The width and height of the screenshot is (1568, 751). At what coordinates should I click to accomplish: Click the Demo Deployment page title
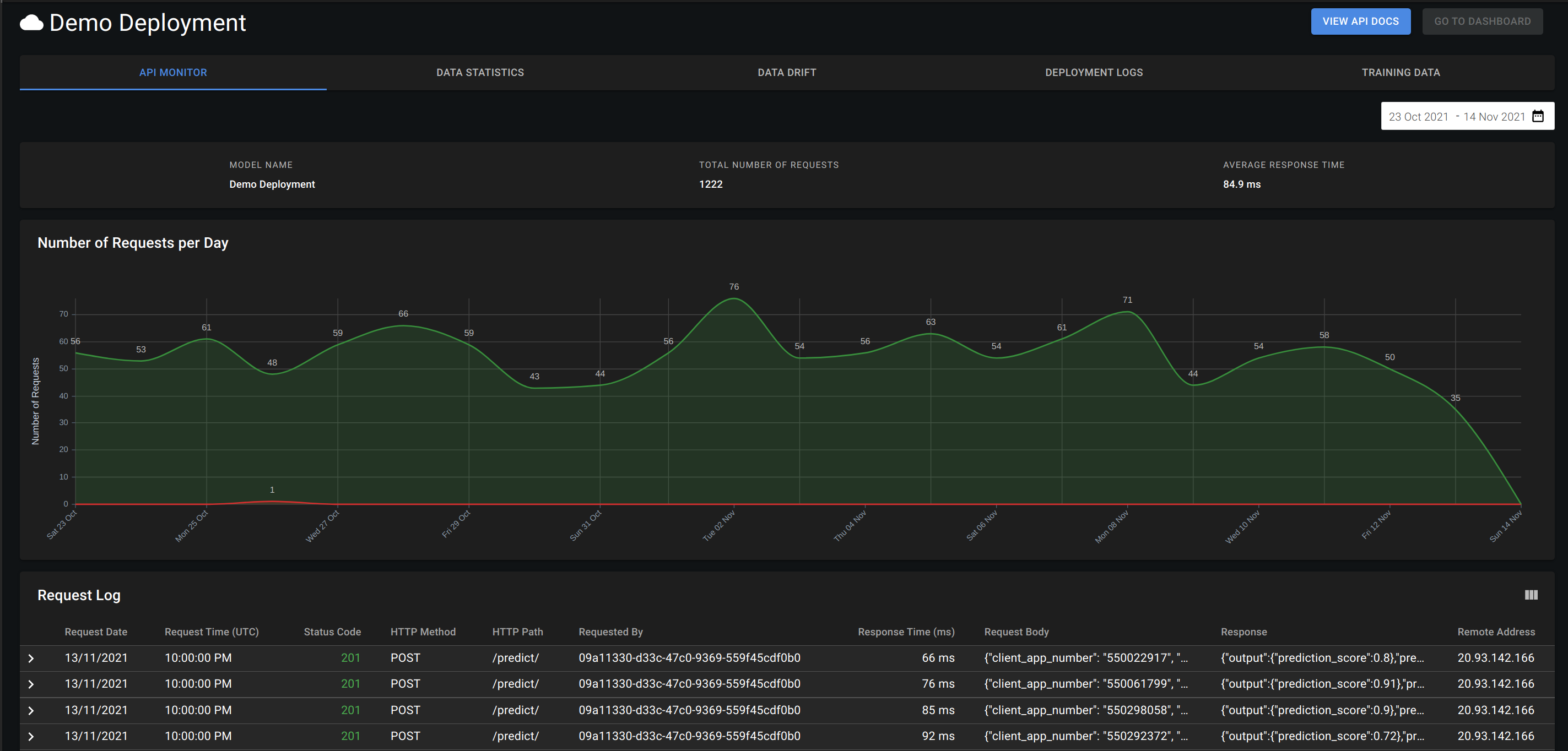click(147, 23)
